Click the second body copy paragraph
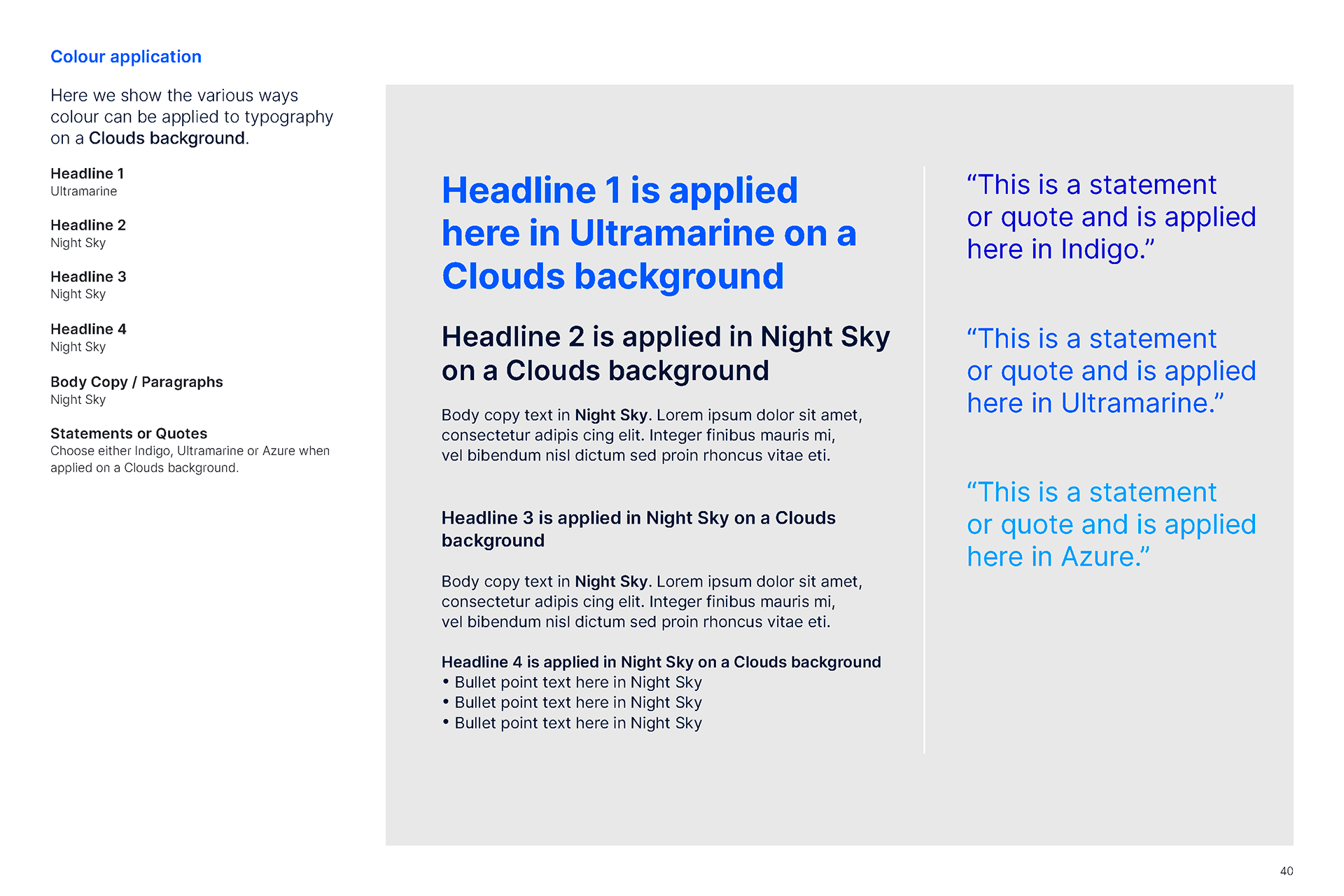 click(x=651, y=602)
